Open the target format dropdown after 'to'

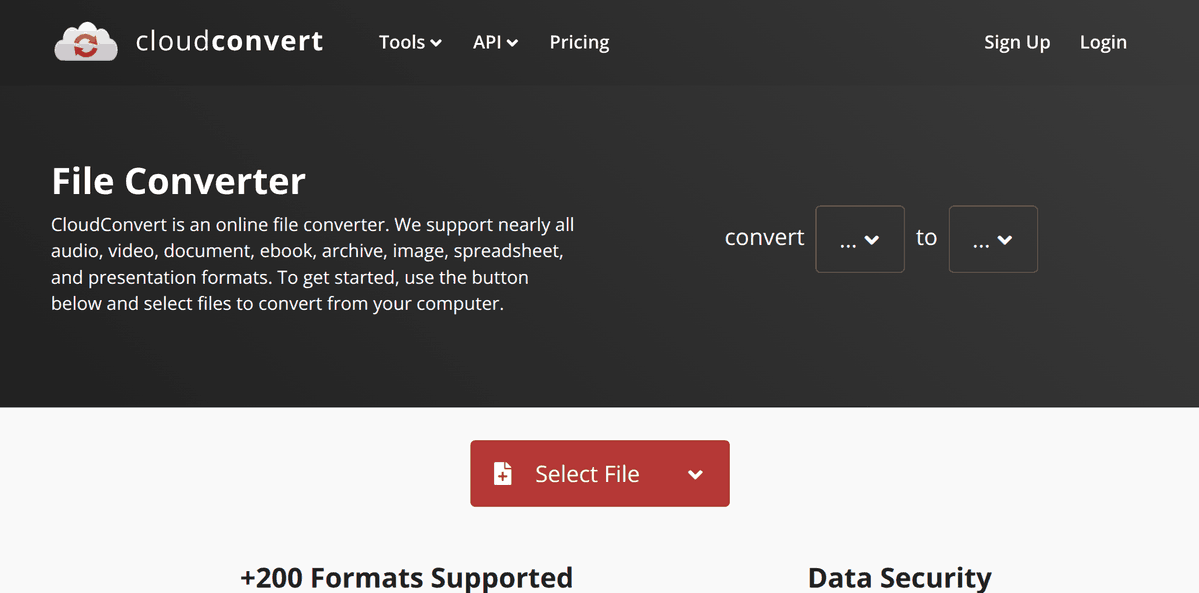[992, 239]
